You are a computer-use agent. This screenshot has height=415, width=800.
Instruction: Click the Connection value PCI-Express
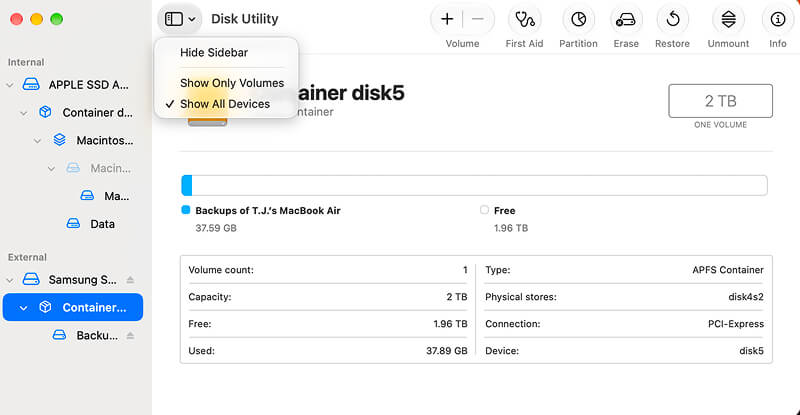(x=736, y=324)
